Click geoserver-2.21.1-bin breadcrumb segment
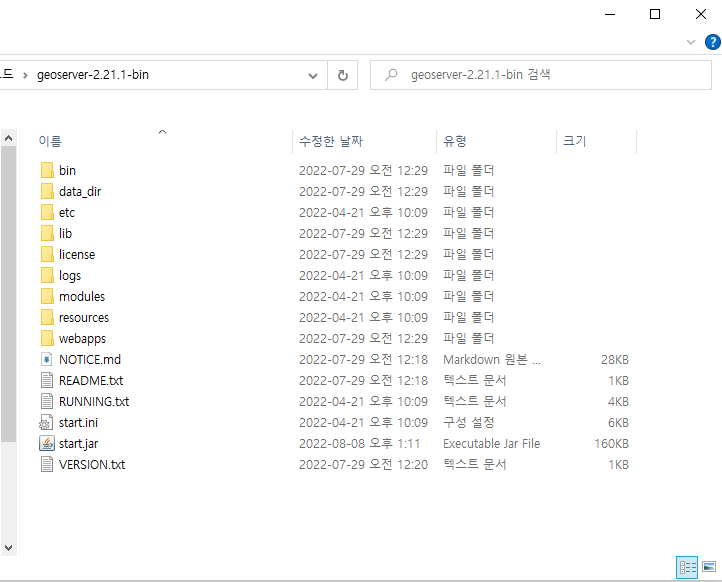This screenshot has width=722, height=582. pyautogui.click(x=93, y=75)
